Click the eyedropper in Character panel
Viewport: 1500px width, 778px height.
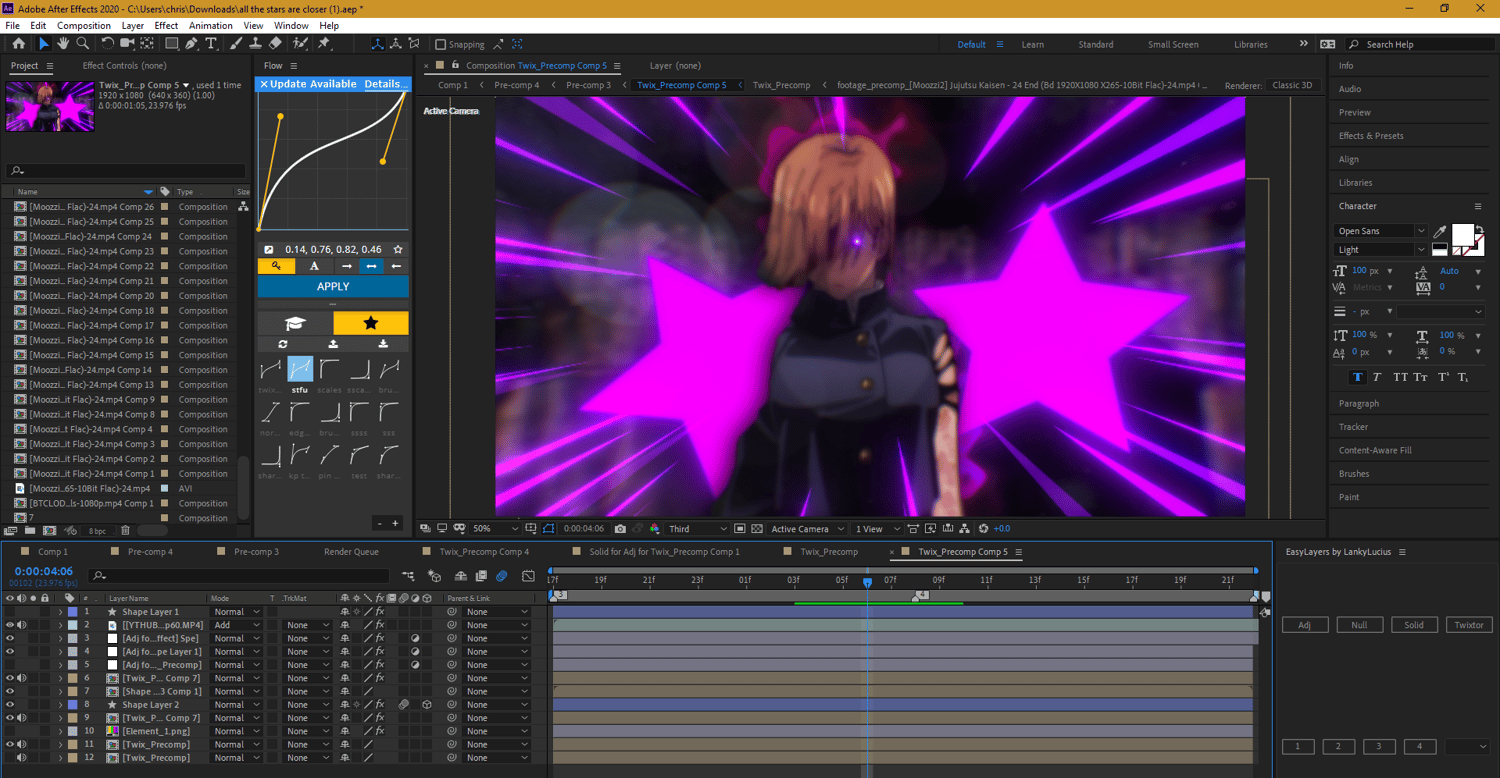[1440, 231]
